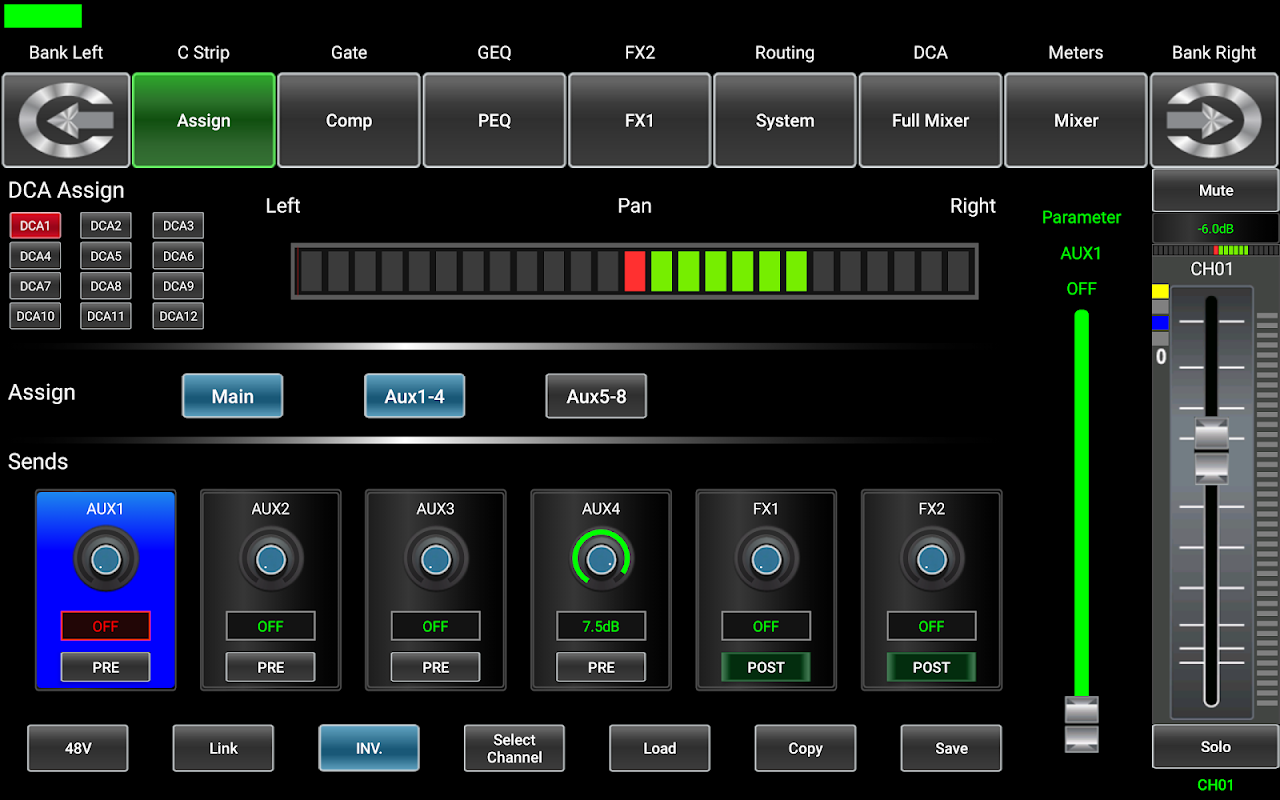Toggle the INV. phase invert button

click(369, 748)
